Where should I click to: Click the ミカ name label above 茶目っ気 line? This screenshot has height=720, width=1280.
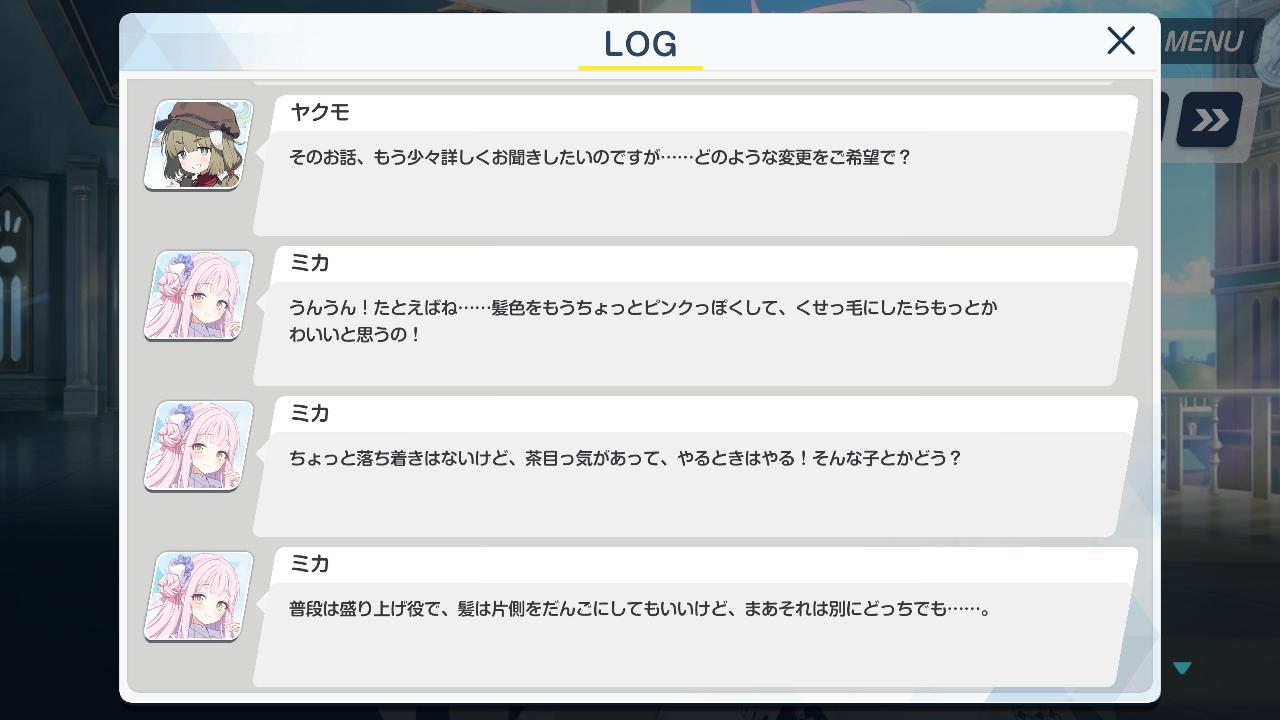coord(309,413)
